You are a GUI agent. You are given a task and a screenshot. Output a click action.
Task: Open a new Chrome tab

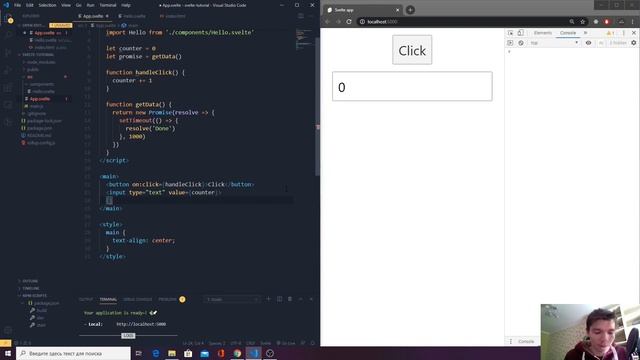click(410, 10)
